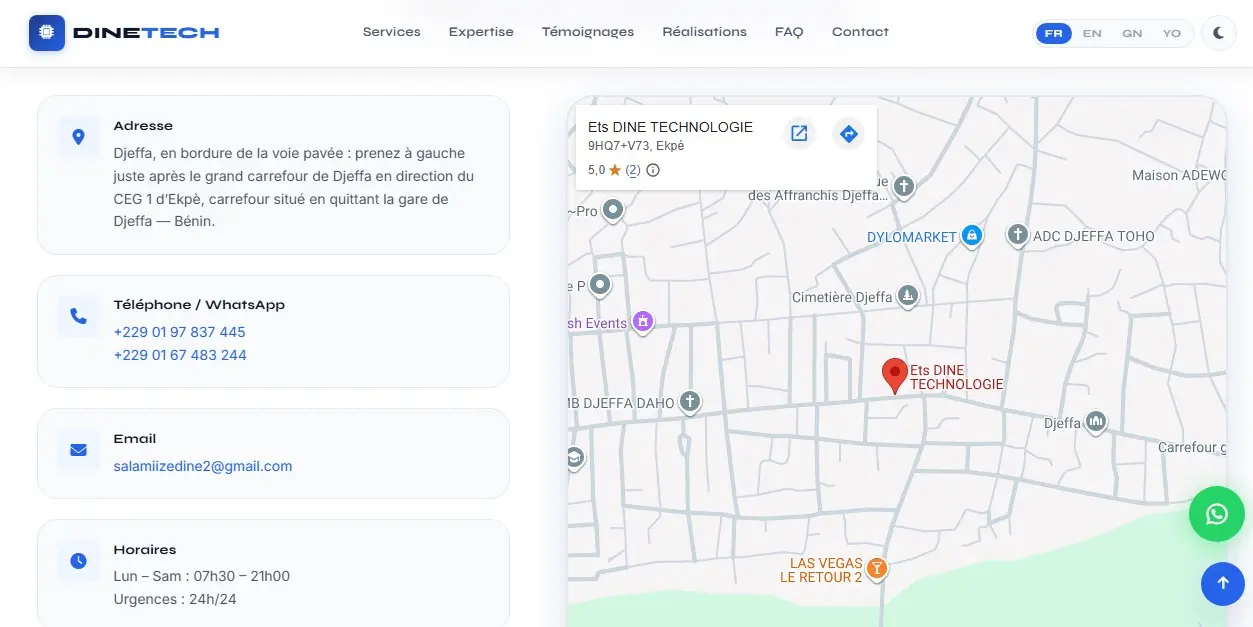Viewport: 1253px width, 627px height.
Task: Open the WhatsApp chat bubble icon
Action: (x=1216, y=514)
